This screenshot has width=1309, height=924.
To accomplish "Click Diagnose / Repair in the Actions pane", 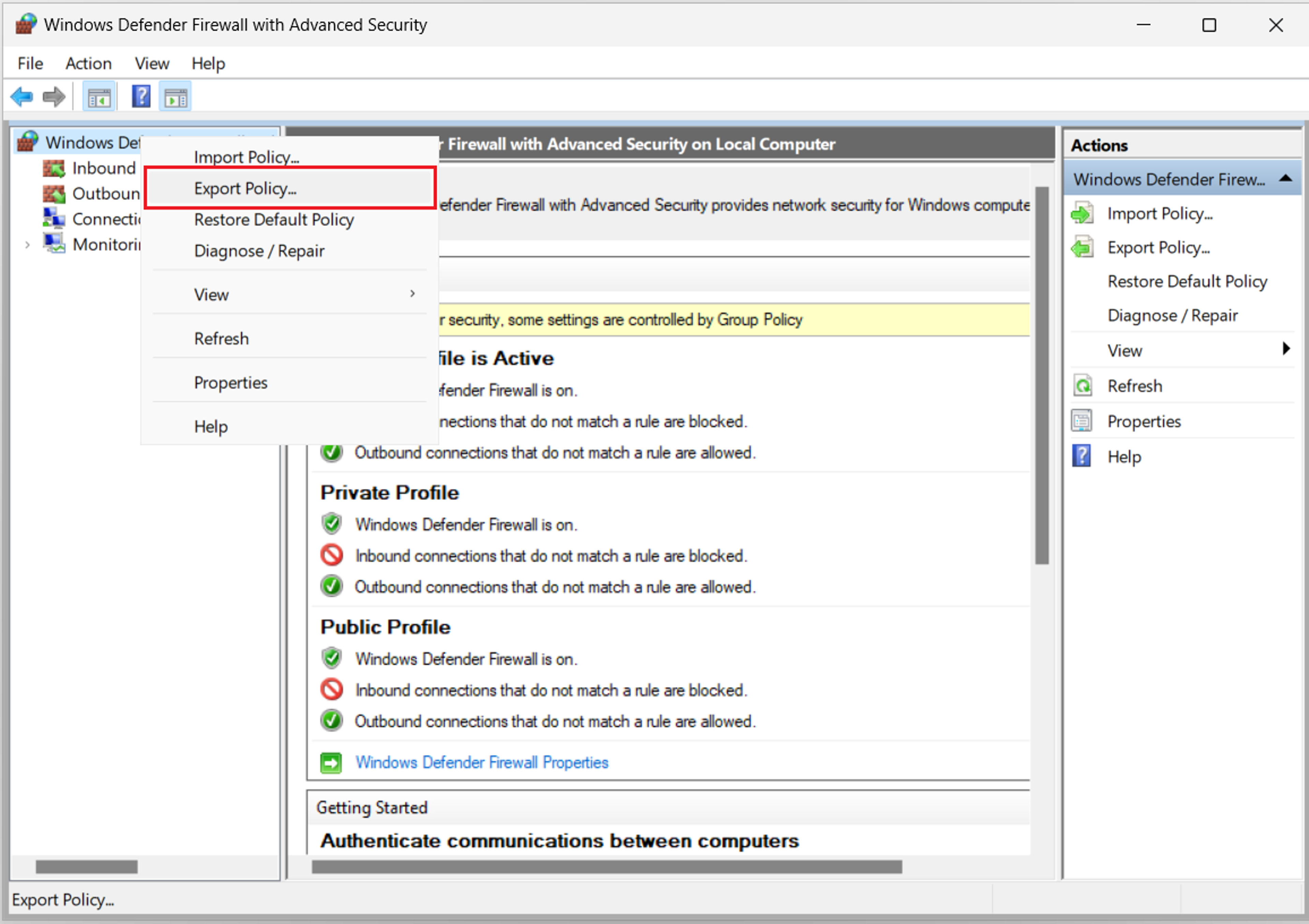I will 1172,315.
